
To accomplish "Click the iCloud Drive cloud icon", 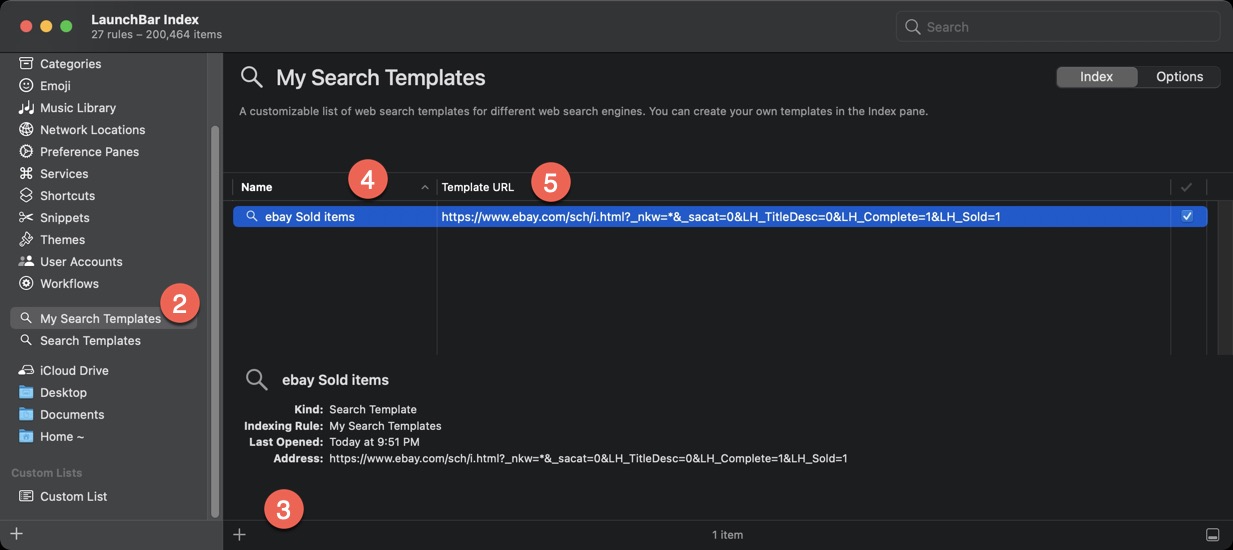I will pyautogui.click(x=26, y=371).
